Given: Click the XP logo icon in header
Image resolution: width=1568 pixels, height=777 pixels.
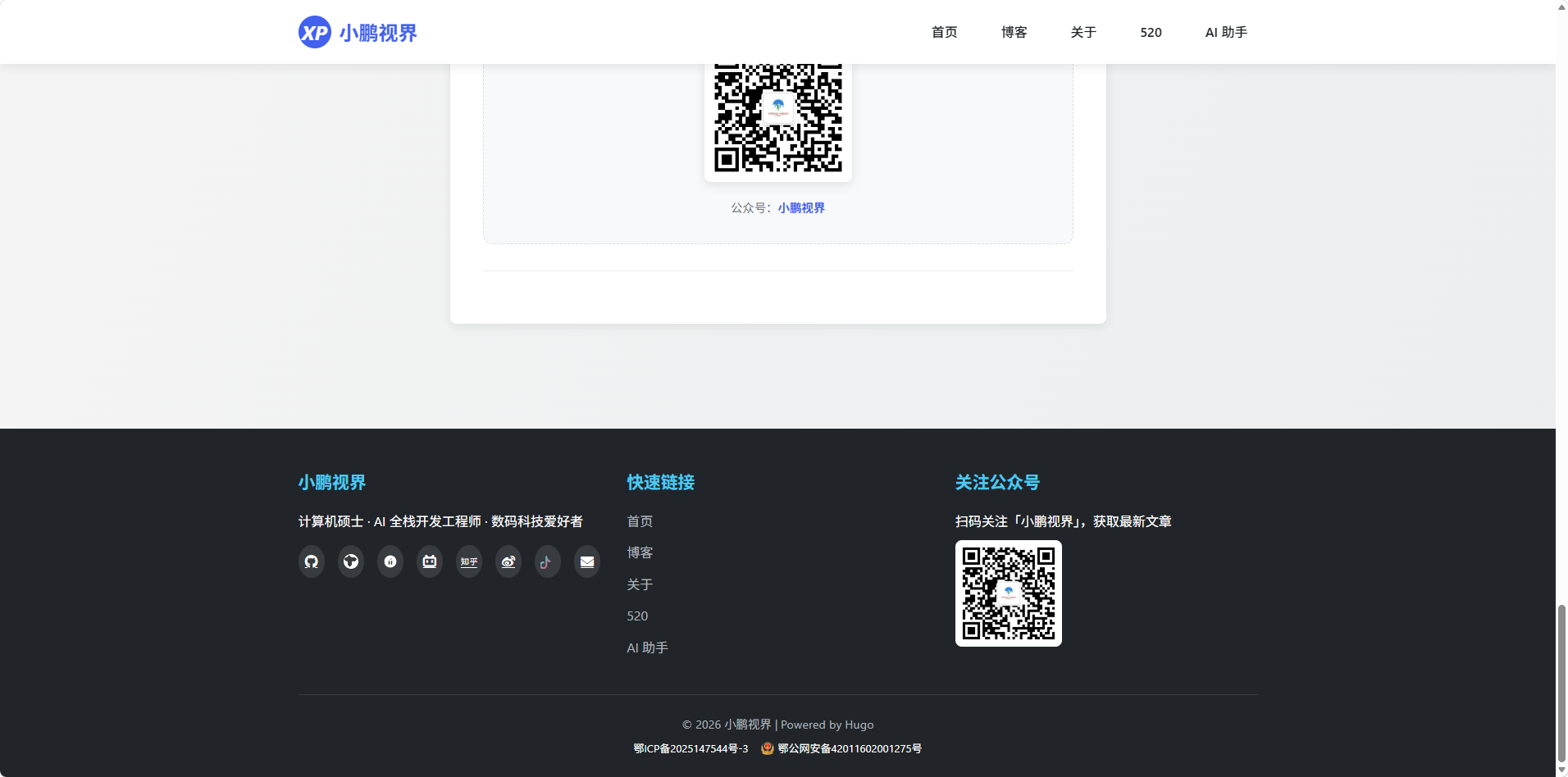Looking at the screenshot, I should [x=315, y=32].
